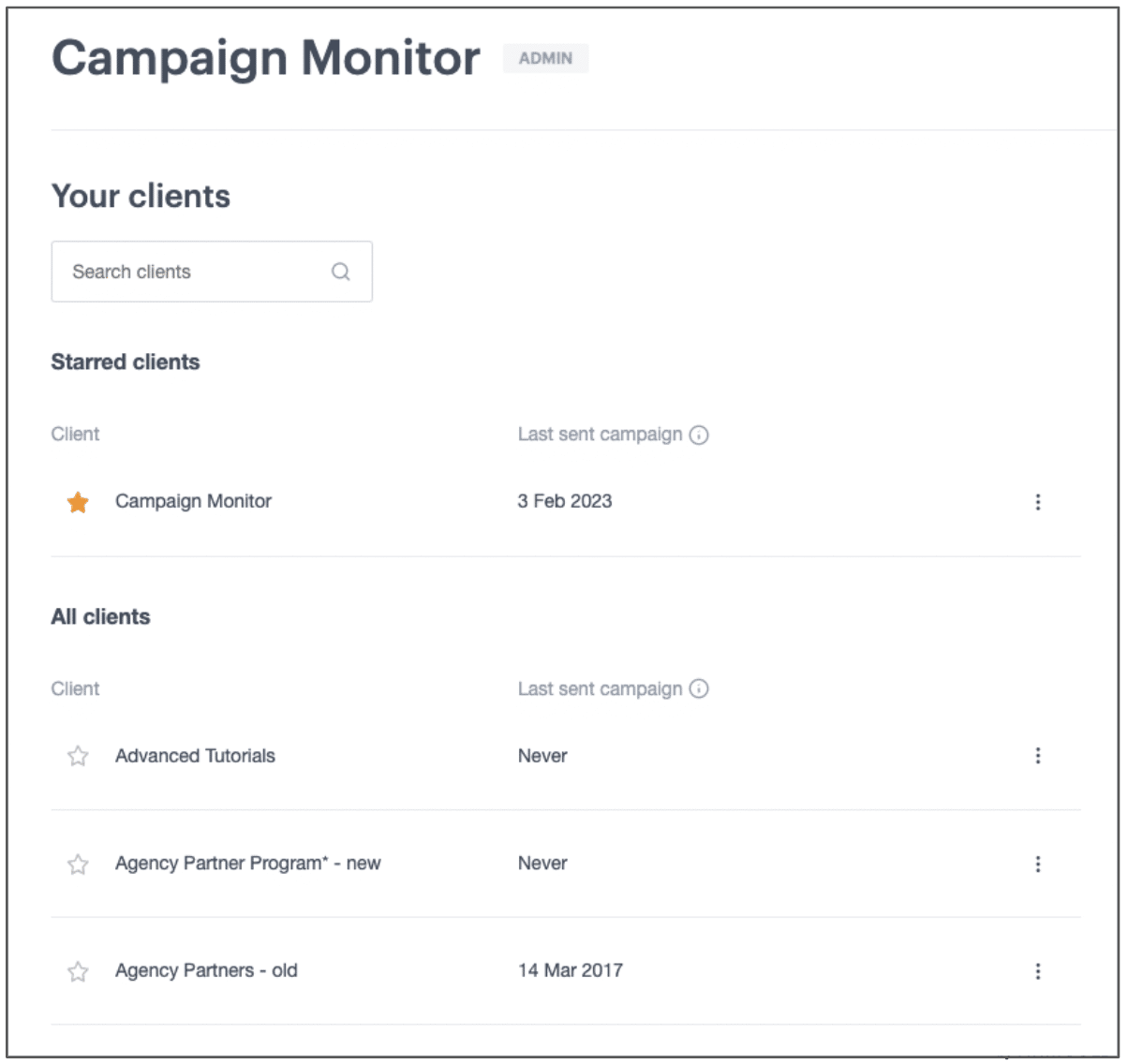Unstar the Campaign Monitor client

[78, 502]
